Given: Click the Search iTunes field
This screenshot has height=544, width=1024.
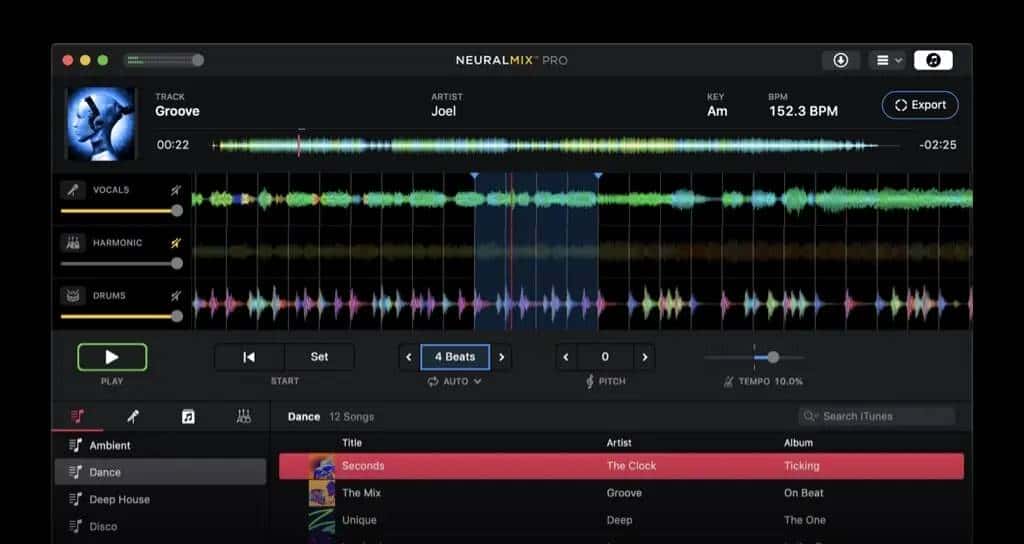Looking at the screenshot, I should [x=877, y=416].
